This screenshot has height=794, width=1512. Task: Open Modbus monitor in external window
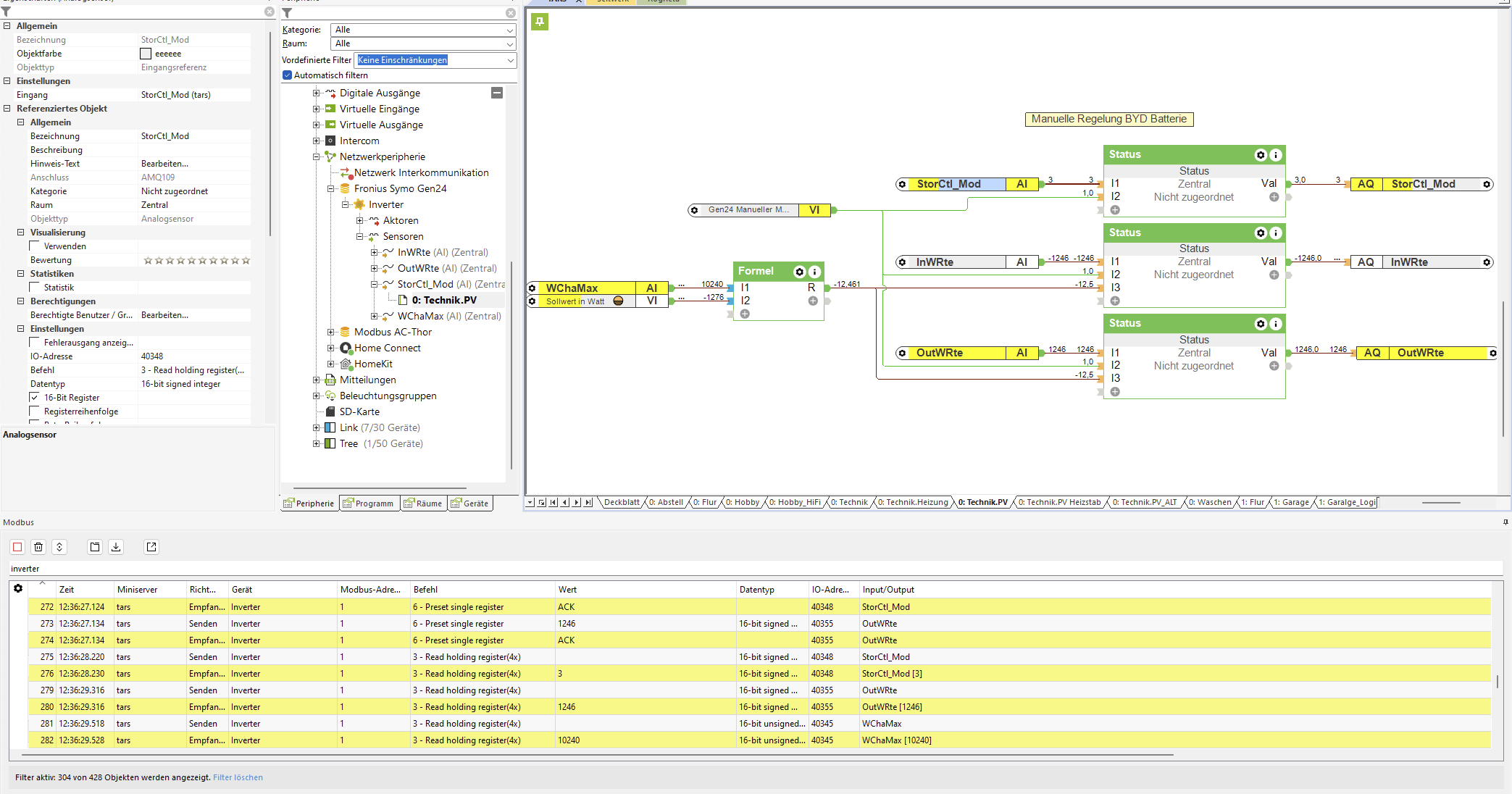point(151,547)
